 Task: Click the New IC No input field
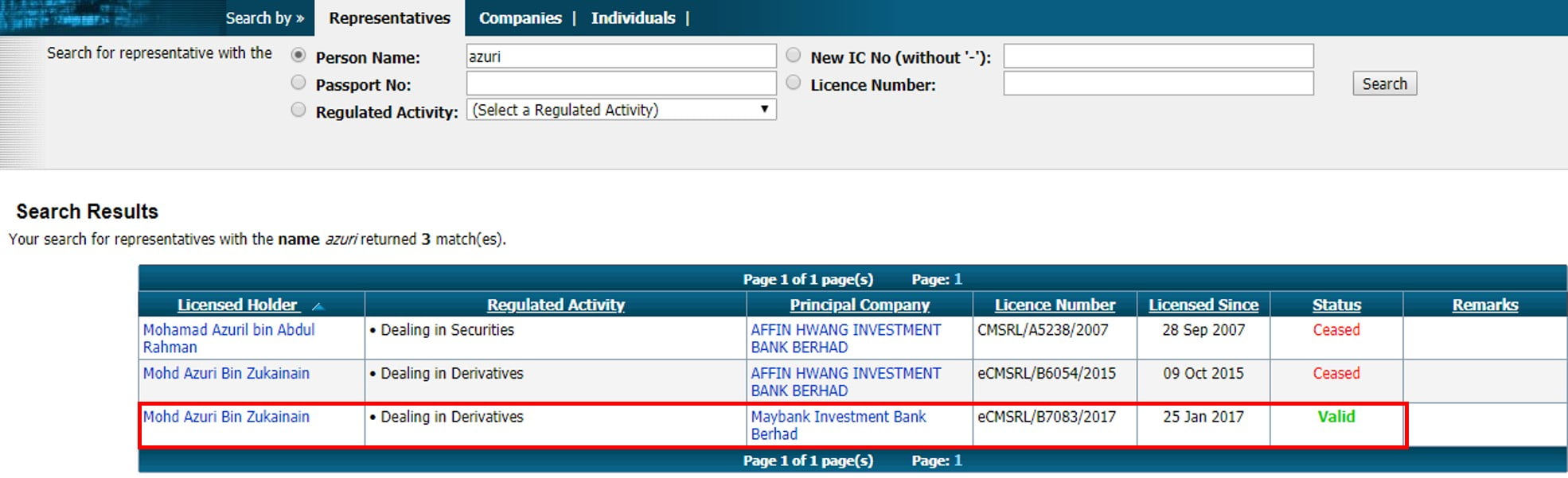[1158, 56]
